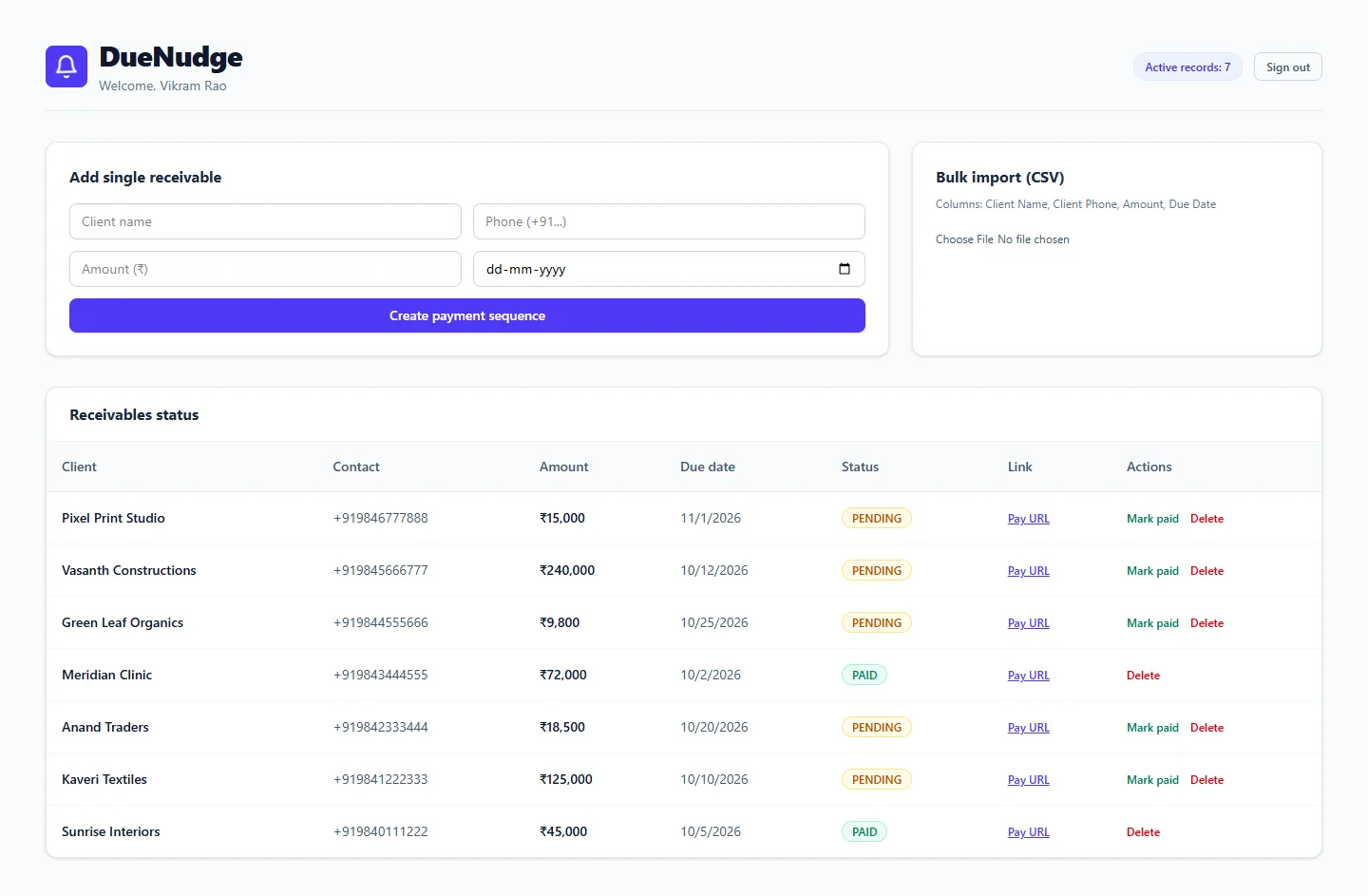Open Pay URL for Green Leaf Organics
The image size is (1368, 896).
tap(1028, 623)
